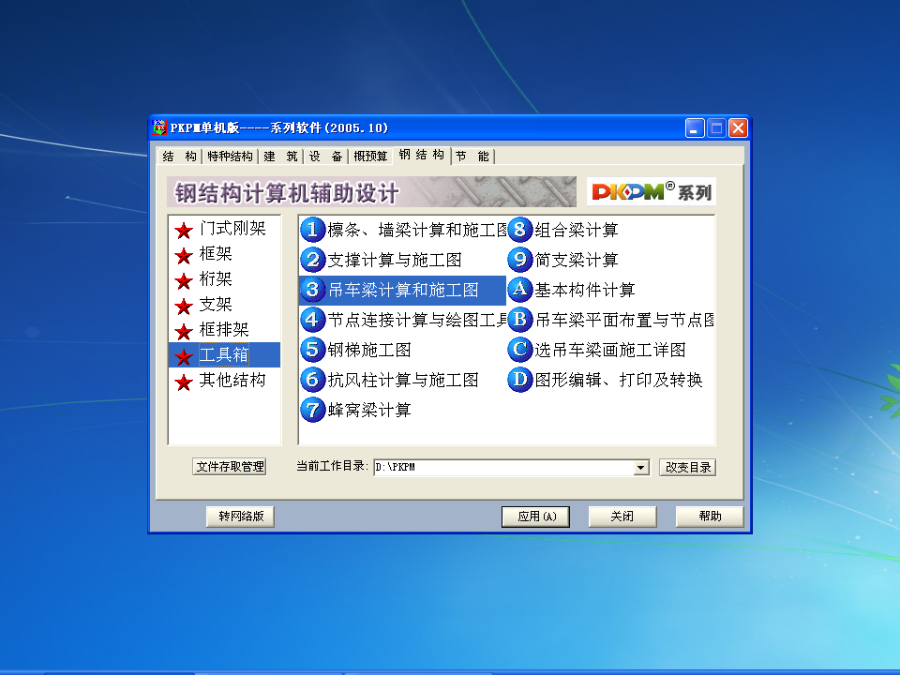Click the numbered icon 5 for 钢梯施工图
Screen dimensions: 900x675
click(313, 349)
